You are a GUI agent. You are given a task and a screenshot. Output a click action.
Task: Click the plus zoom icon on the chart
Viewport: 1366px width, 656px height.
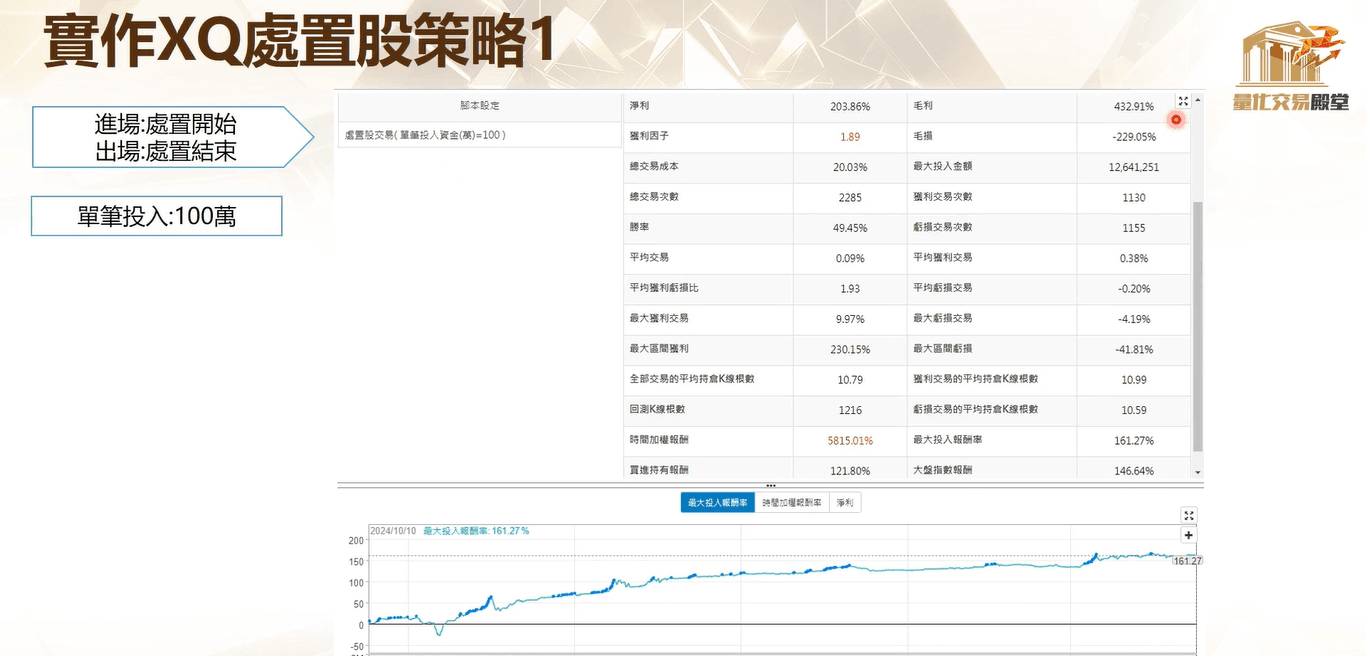1188,535
